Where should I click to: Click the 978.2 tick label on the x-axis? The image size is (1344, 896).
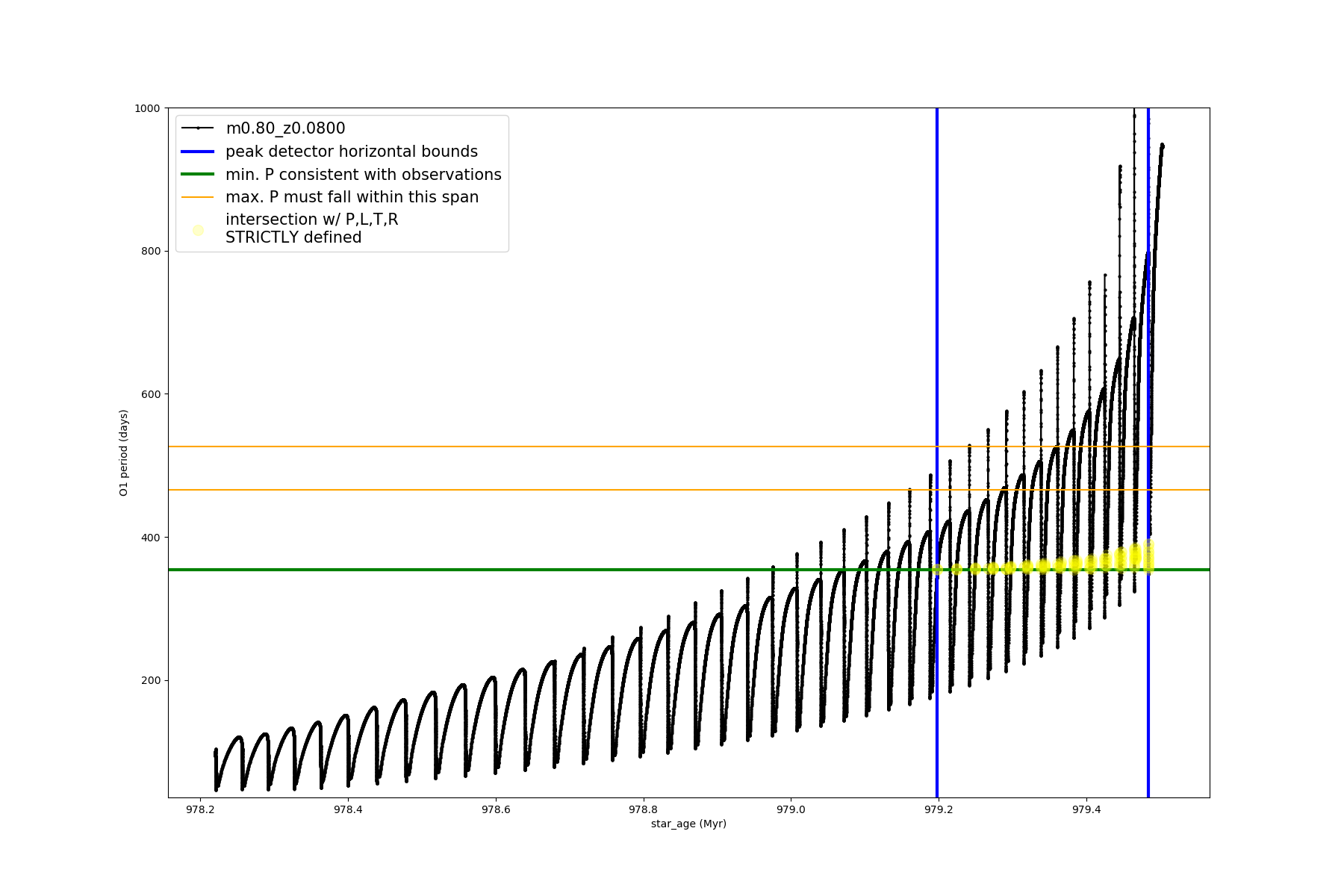tap(200, 809)
